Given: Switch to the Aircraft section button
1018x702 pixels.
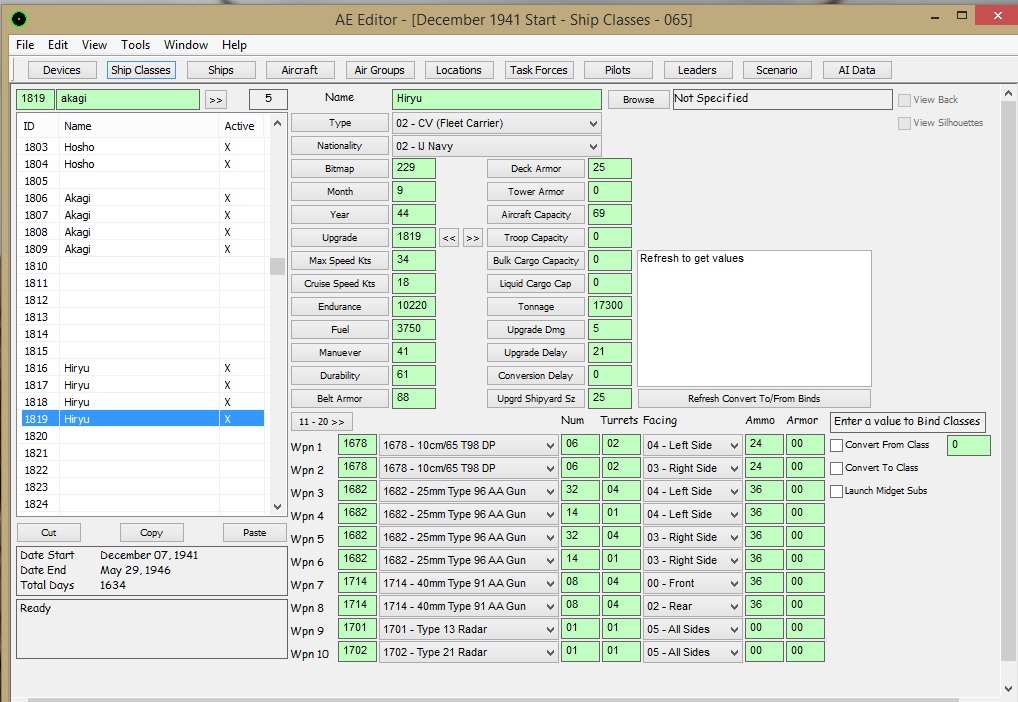Looking at the screenshot, I should [x=300, y=70].
